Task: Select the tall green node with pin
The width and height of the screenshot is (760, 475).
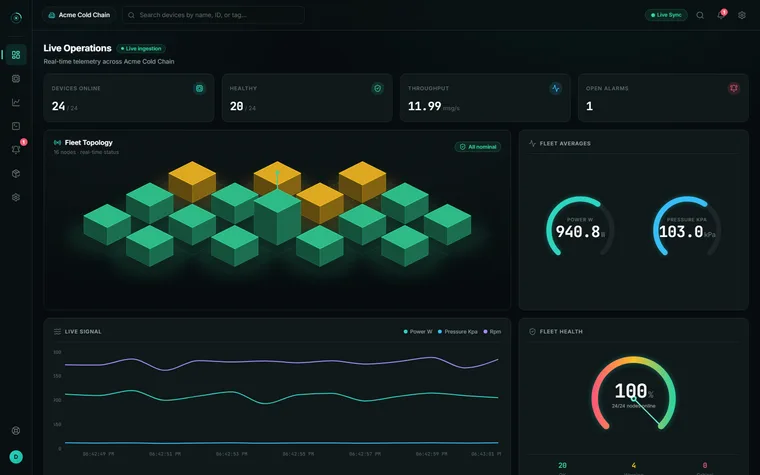Action: coord(277,217)
